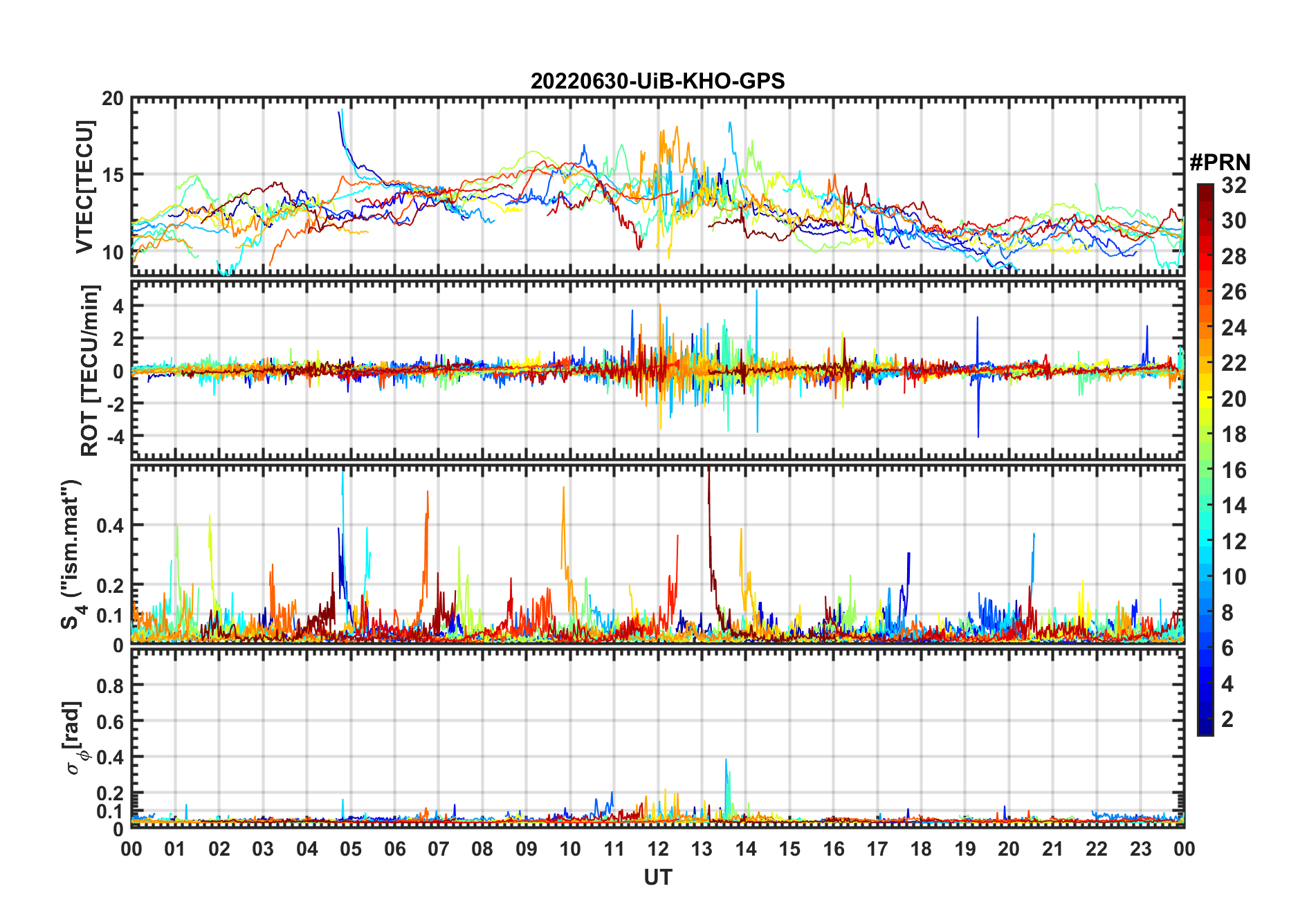Click sigma phi y-axis tick label 0.8
1316x920 pixels.
[x=110, y=686]
